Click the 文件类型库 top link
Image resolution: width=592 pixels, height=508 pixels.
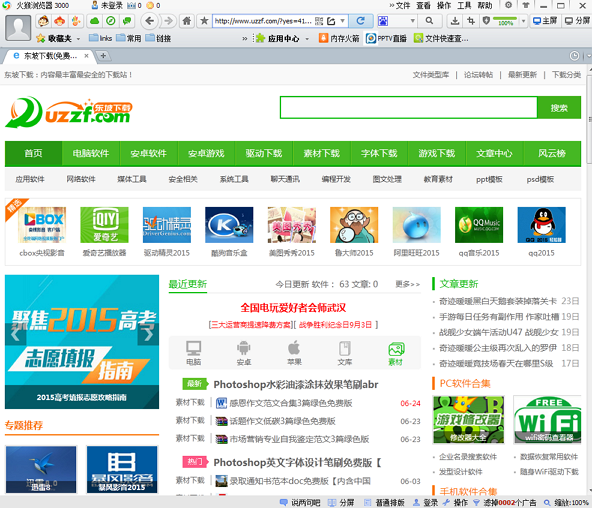(x=431, y=75)
